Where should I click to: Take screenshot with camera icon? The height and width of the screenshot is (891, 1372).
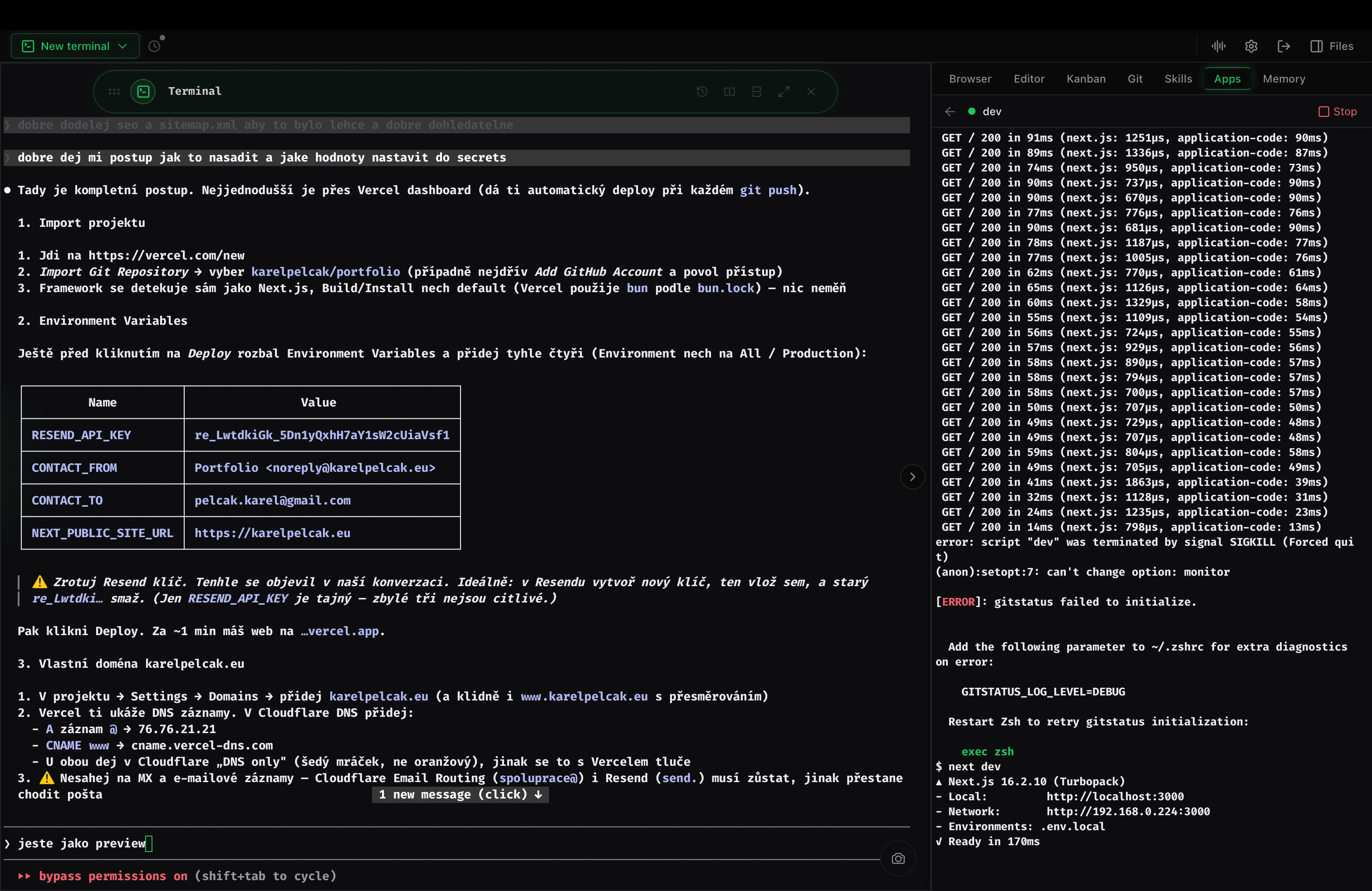click(898, 859)
